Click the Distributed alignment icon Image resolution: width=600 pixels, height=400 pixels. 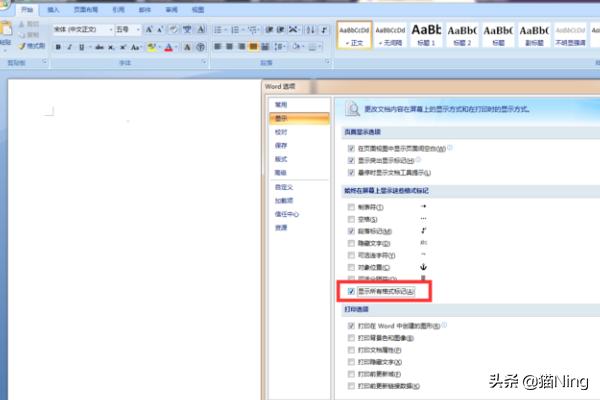[x=265, y=47]
